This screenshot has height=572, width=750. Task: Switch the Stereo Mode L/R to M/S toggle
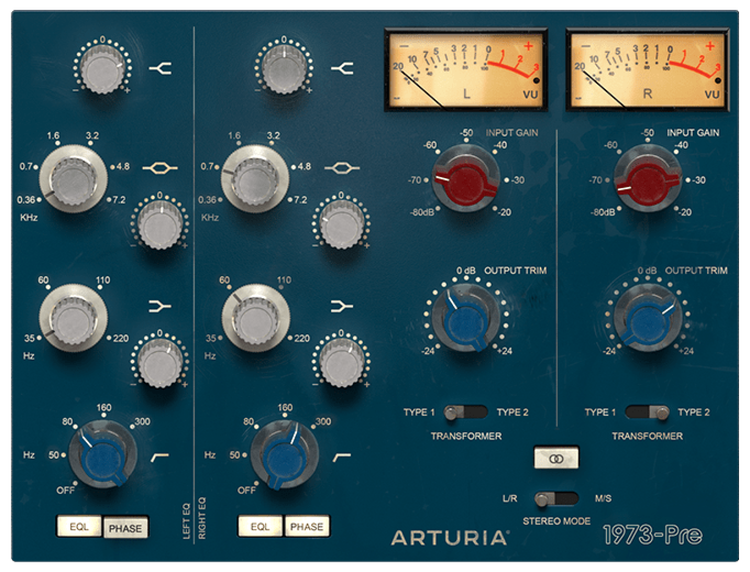pyautogui.click(x=557, y=498)
